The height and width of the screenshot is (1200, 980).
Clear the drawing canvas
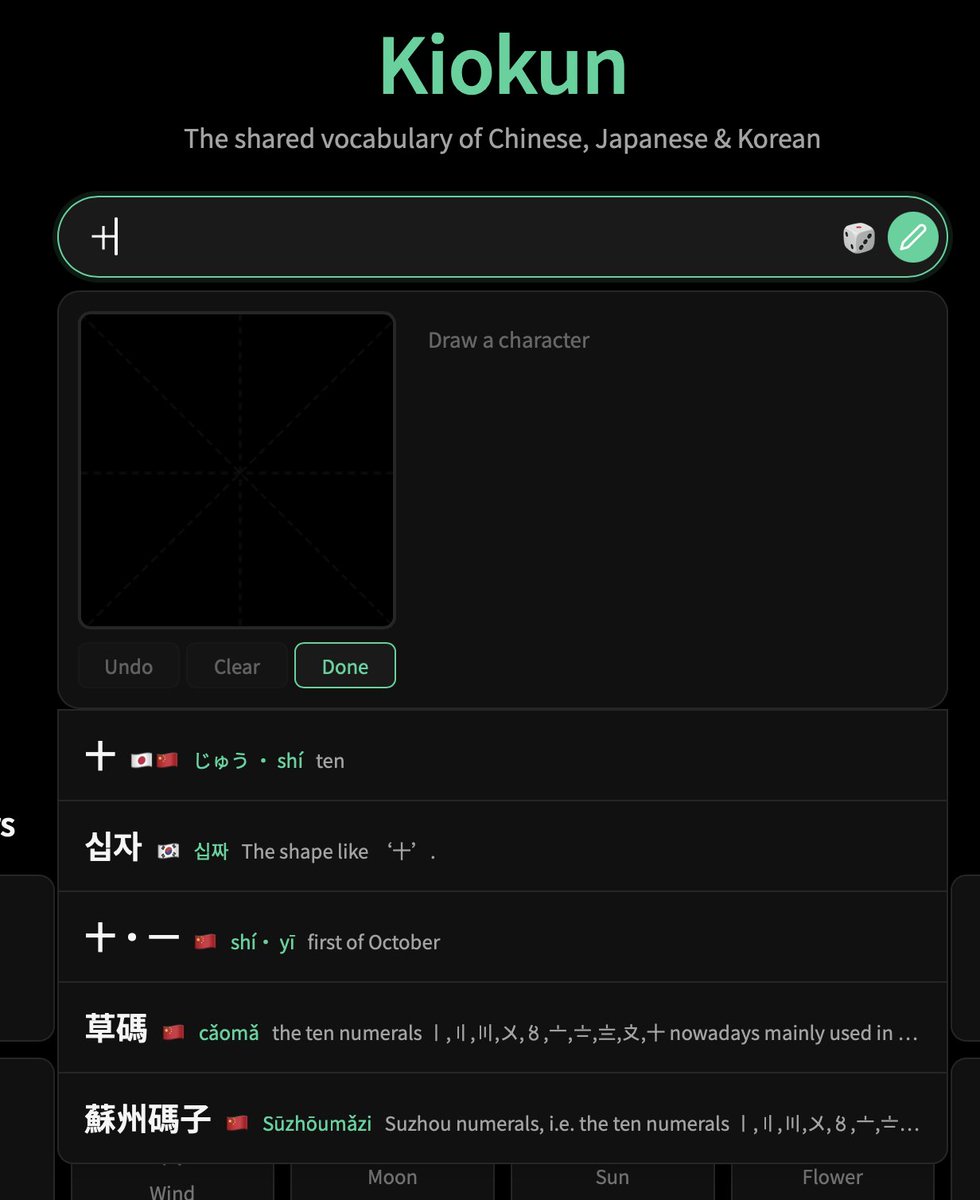pyautogui.click(x=237, y=666)
